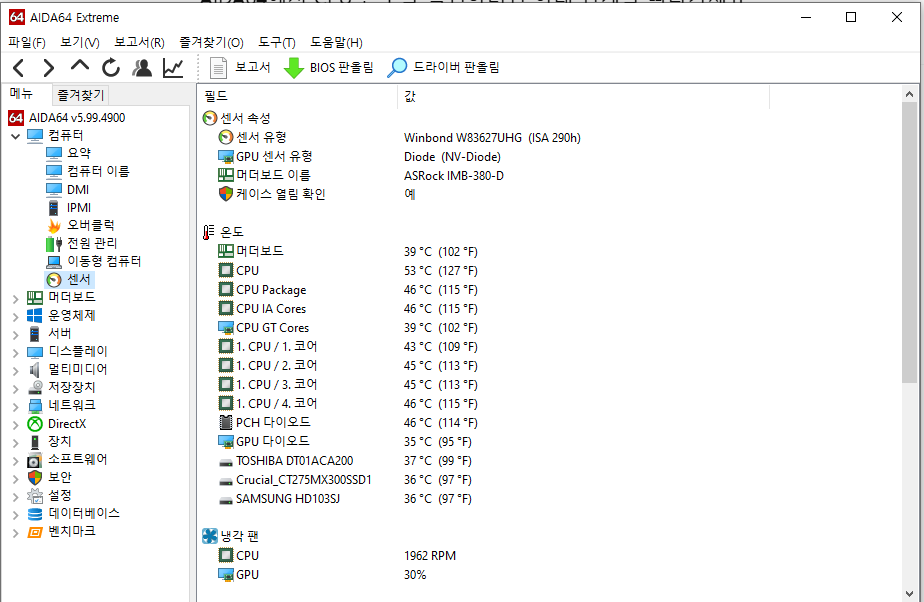The width and height of the screenshot is (924, 602).
Task: Select 이동형 컴퓨터 laptop icon item
Action: pos(94,262)
